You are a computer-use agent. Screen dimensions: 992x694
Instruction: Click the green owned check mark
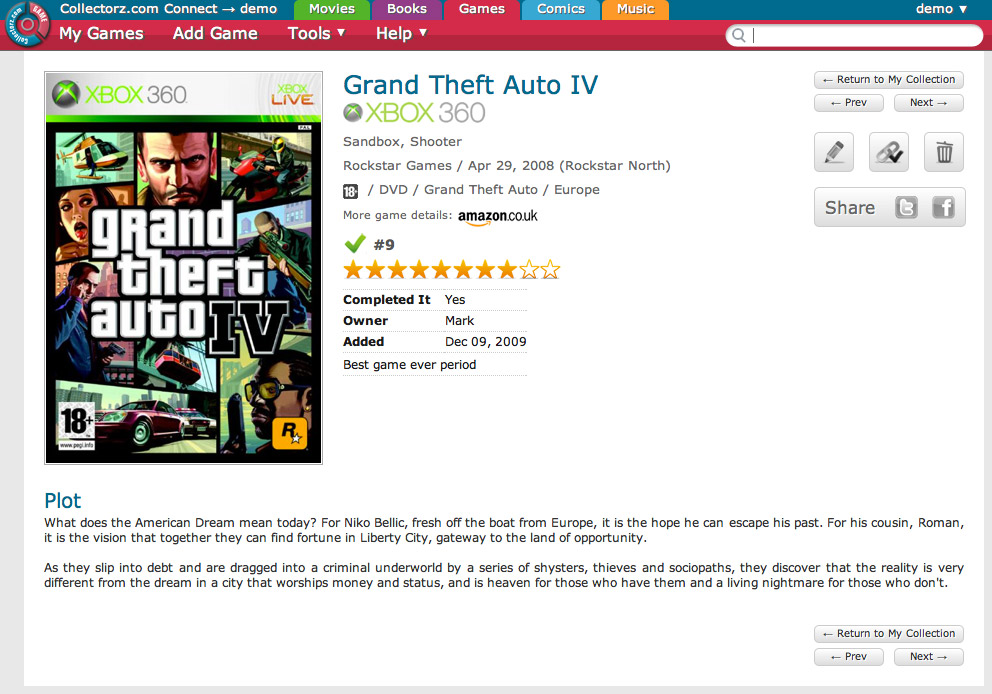pos(355,244)
